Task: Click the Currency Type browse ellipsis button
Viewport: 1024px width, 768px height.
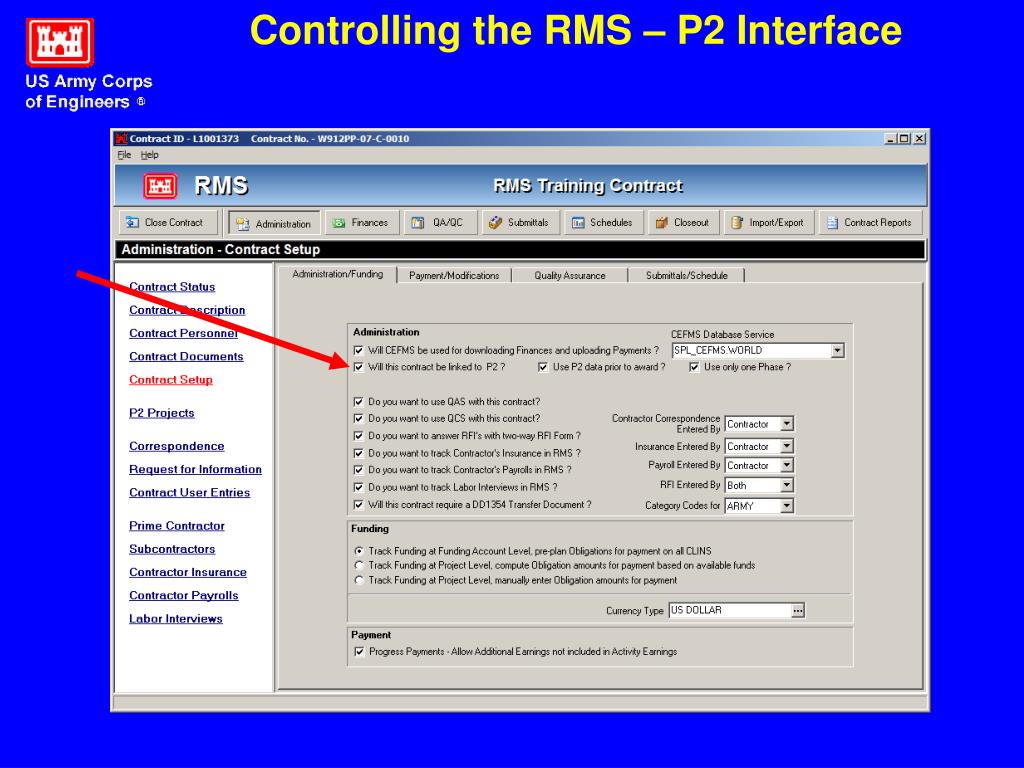Action: click(797, 611)
